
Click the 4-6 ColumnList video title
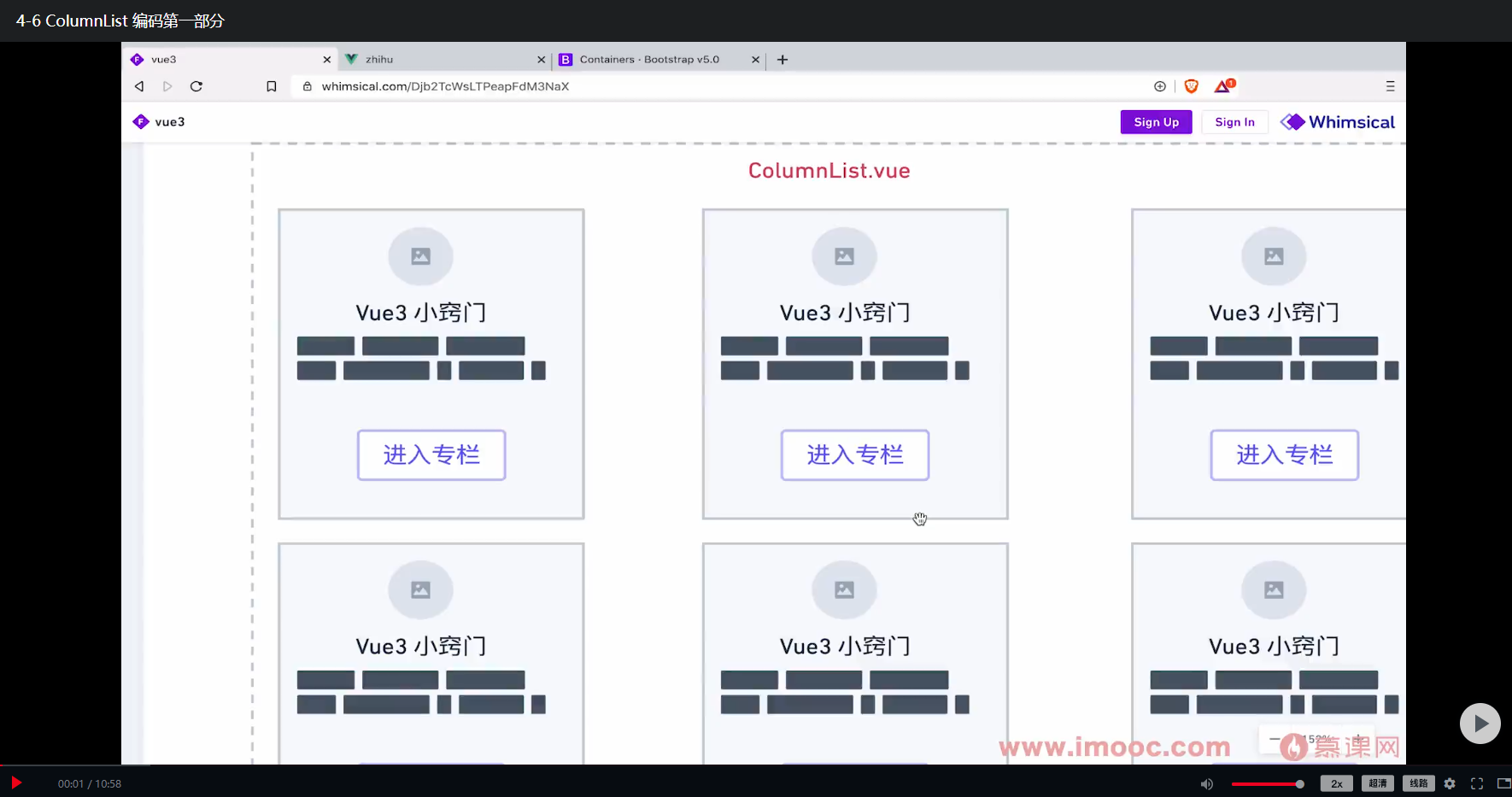(x=120, y=21)
